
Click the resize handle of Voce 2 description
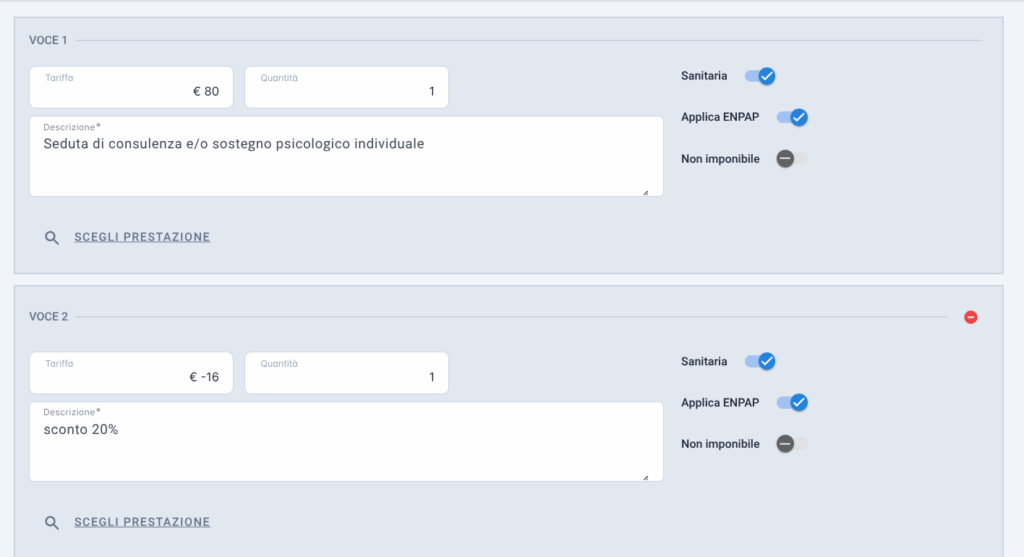coord(645,477)
